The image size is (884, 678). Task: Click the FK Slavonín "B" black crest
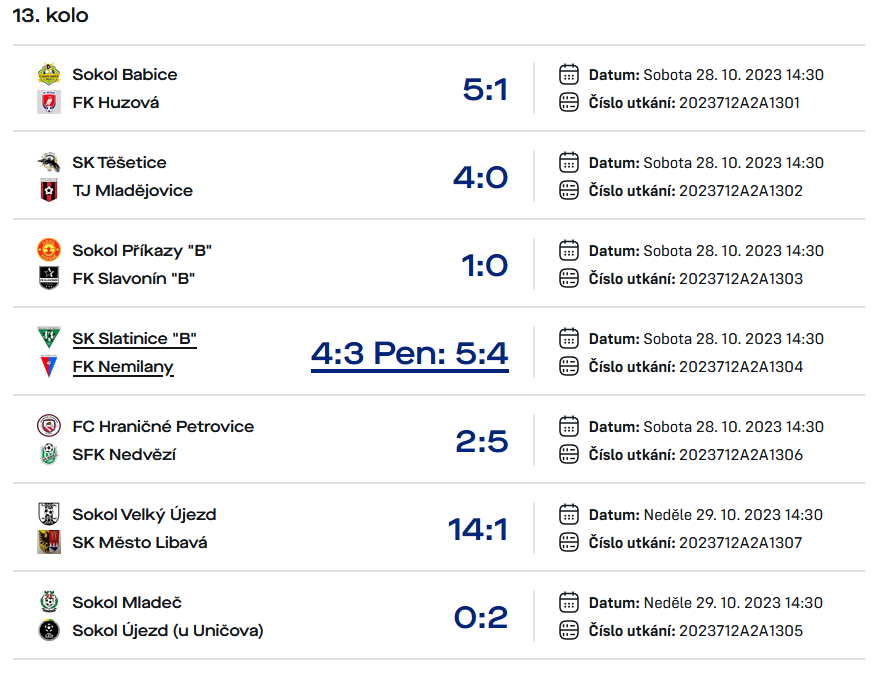tap(49, 278)
